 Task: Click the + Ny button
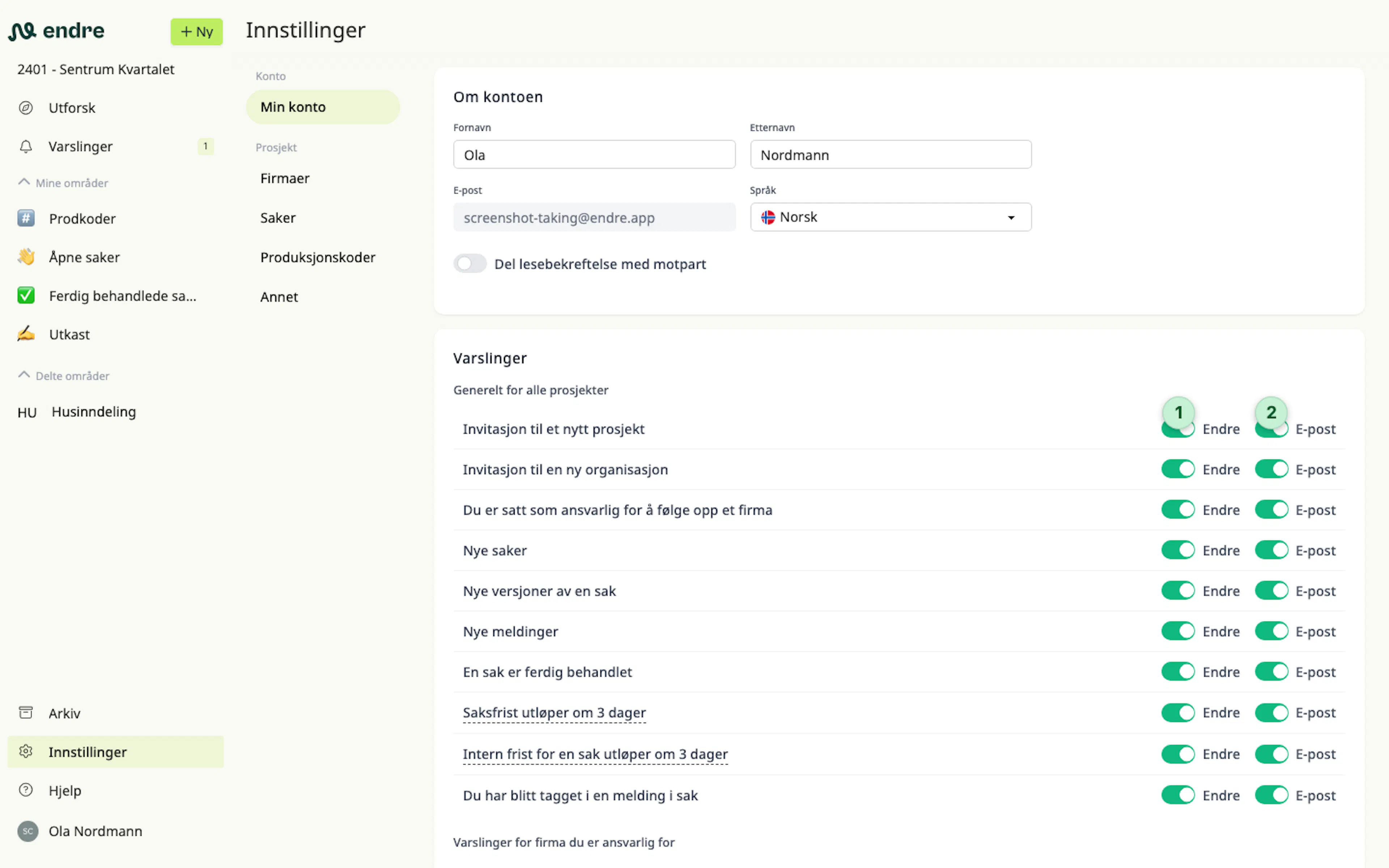click(196, 31)
